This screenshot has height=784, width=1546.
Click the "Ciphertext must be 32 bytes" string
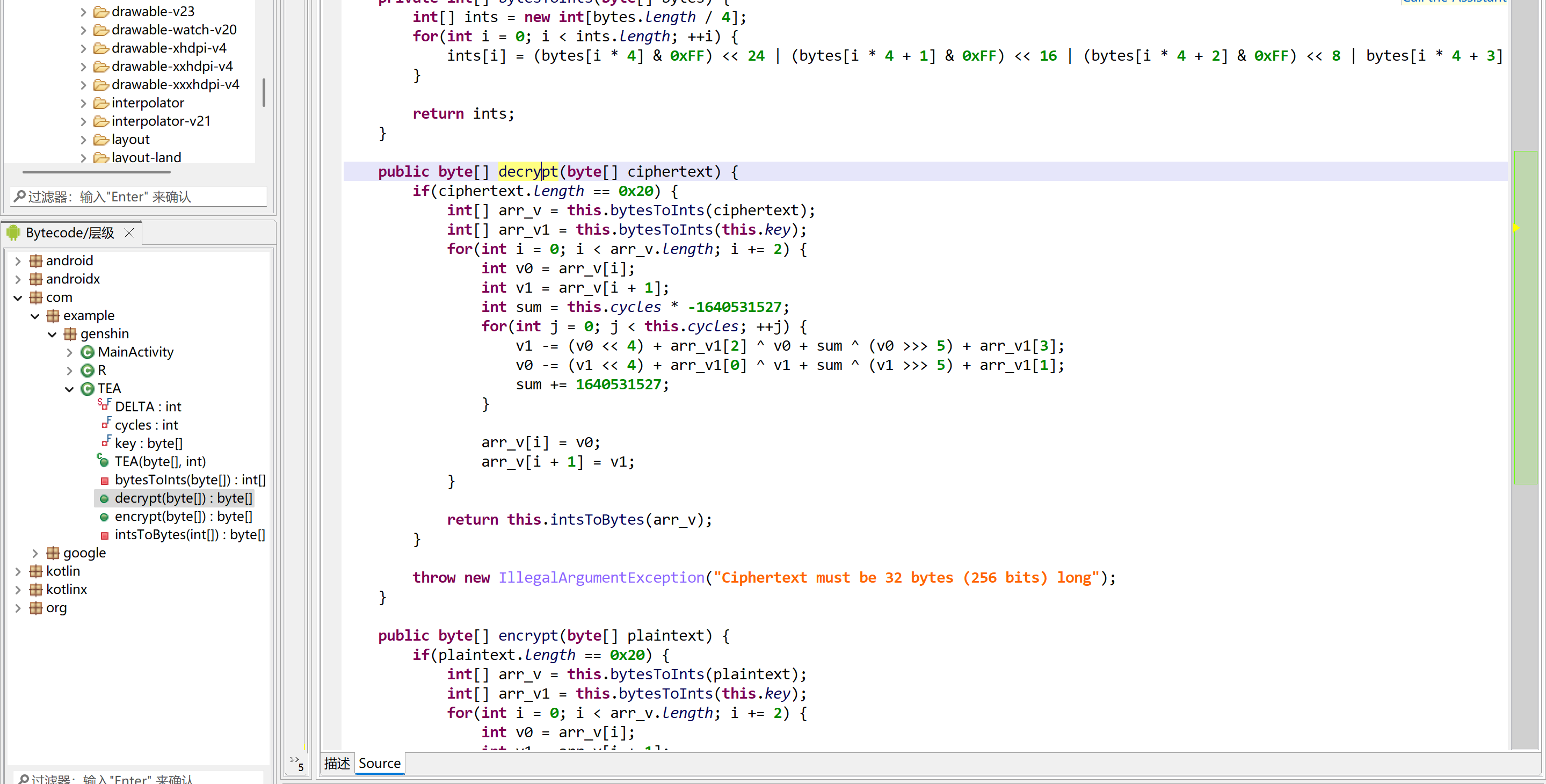(x=906, y=577)
